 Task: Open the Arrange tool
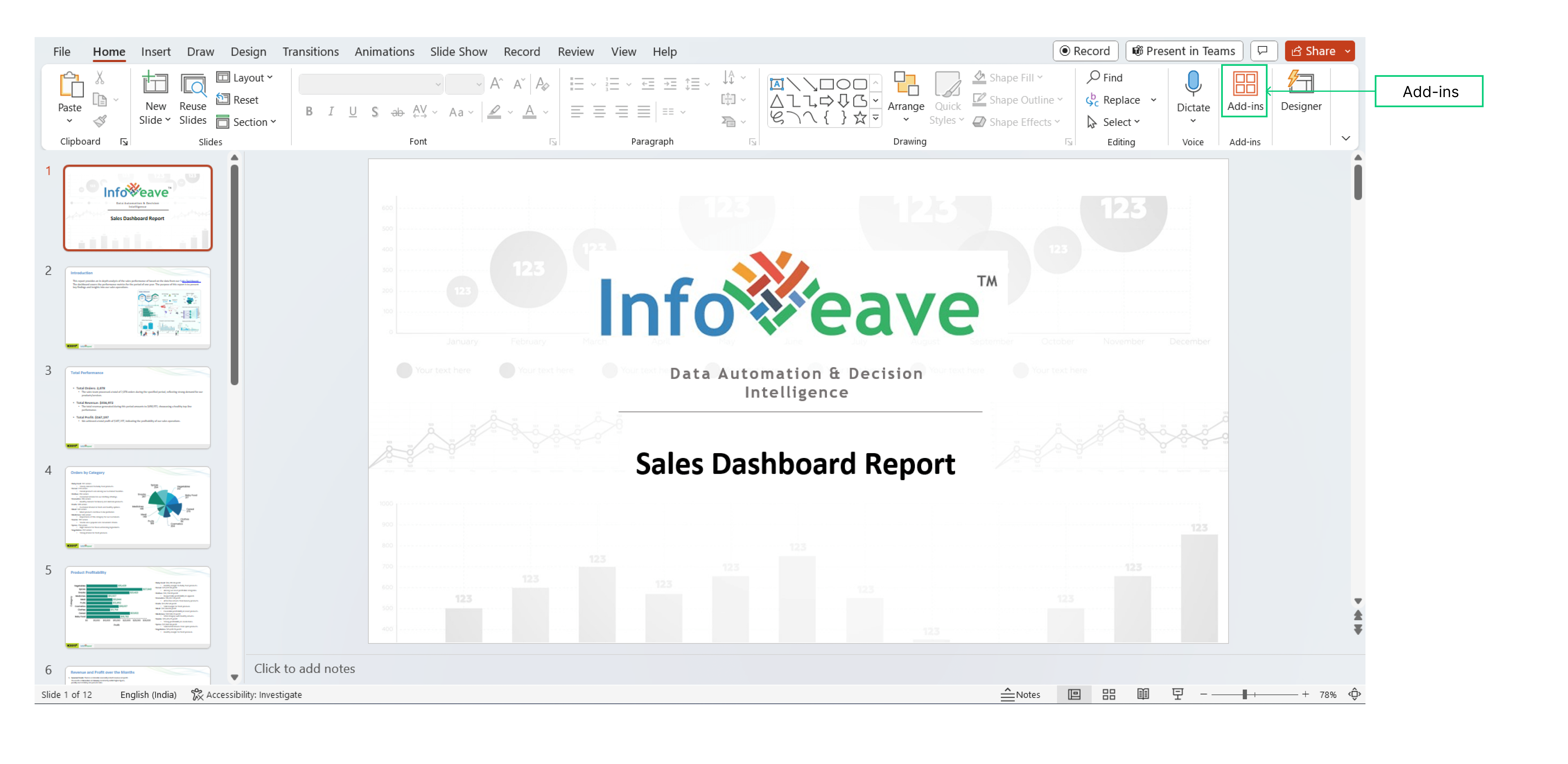pos(906,98)
